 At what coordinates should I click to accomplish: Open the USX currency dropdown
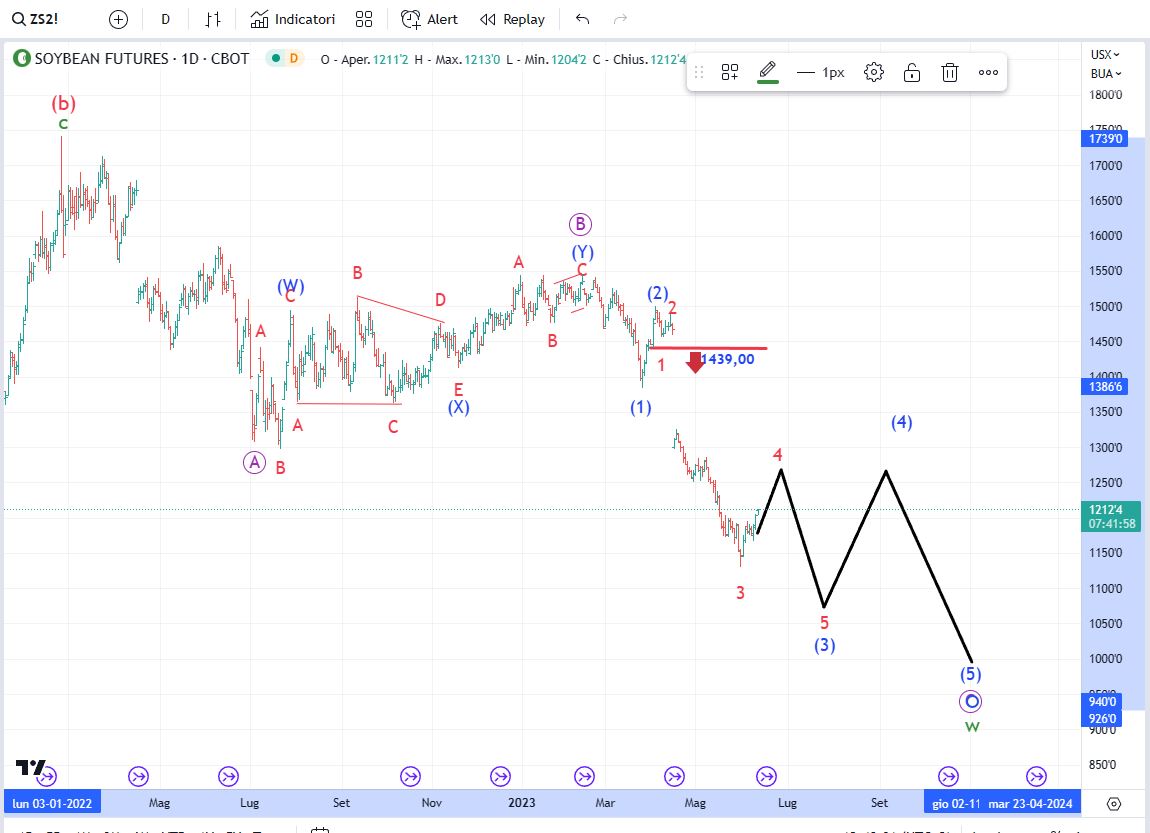[x=1105, y=55]
